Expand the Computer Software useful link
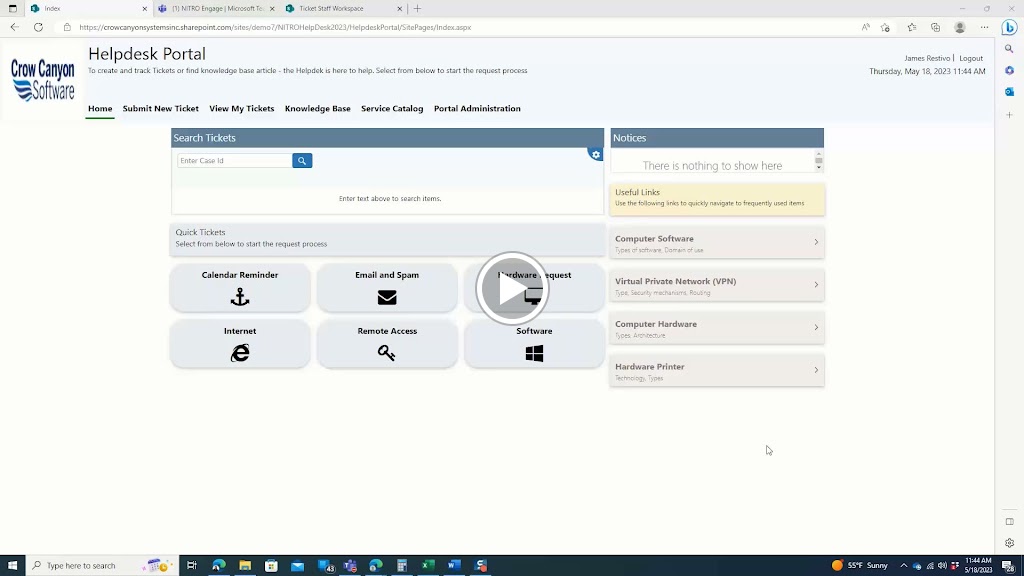This screenshot has width=1024, height=576. pos(716,243)
